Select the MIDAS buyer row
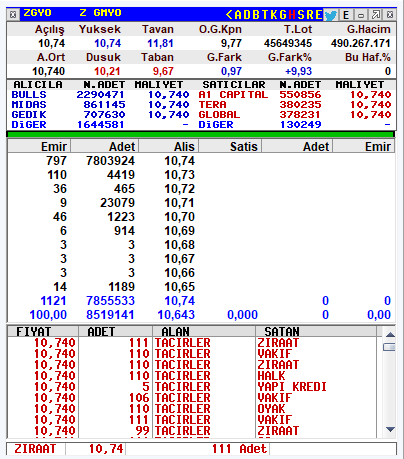The width and height of the screenshot is (404, 459). click(x=100, y=105)
